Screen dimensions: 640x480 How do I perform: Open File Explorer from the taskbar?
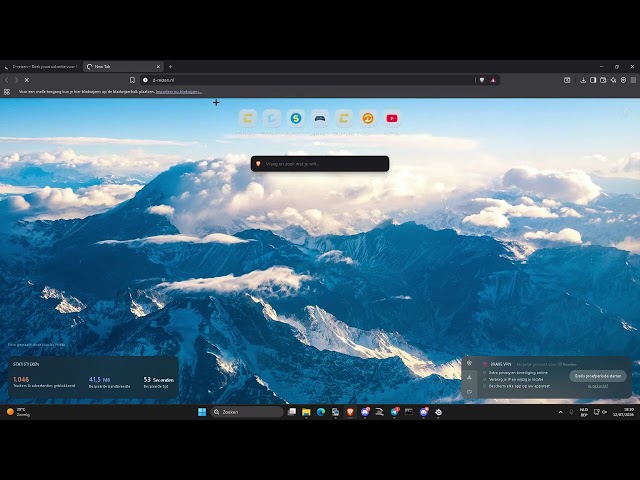(306, 412)
